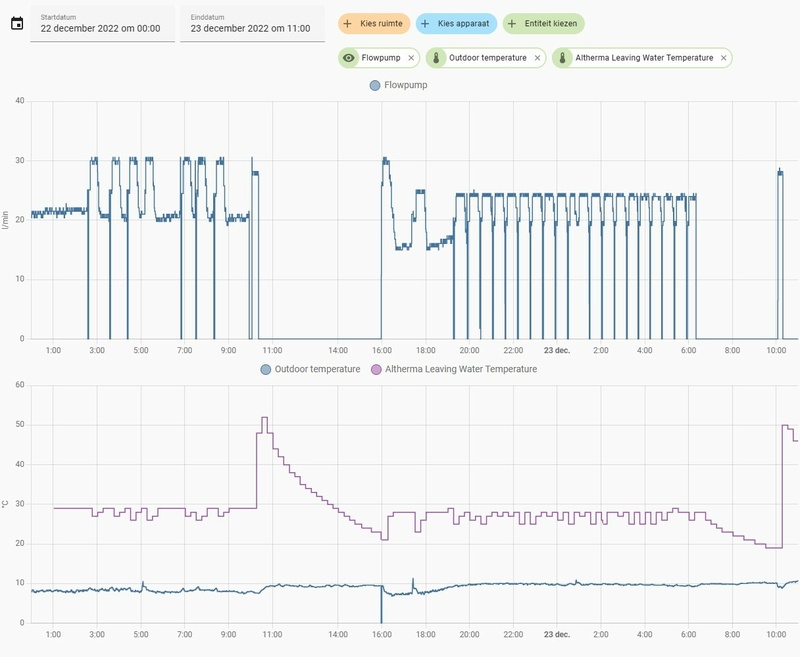Toggle Outdoor temperature legend series visibility

[x=310, y=369]
